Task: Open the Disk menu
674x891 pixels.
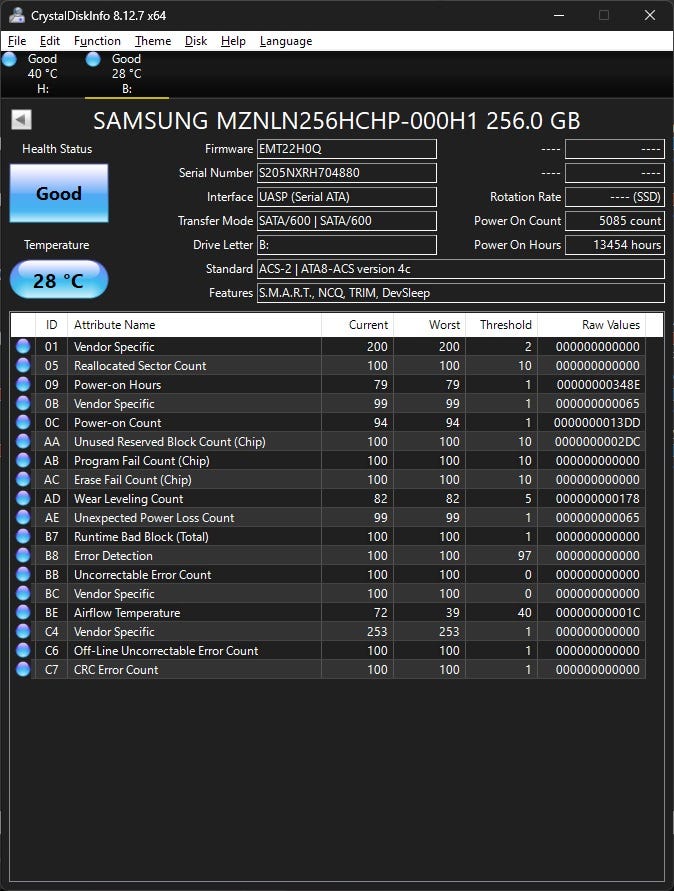Action: 196,41
